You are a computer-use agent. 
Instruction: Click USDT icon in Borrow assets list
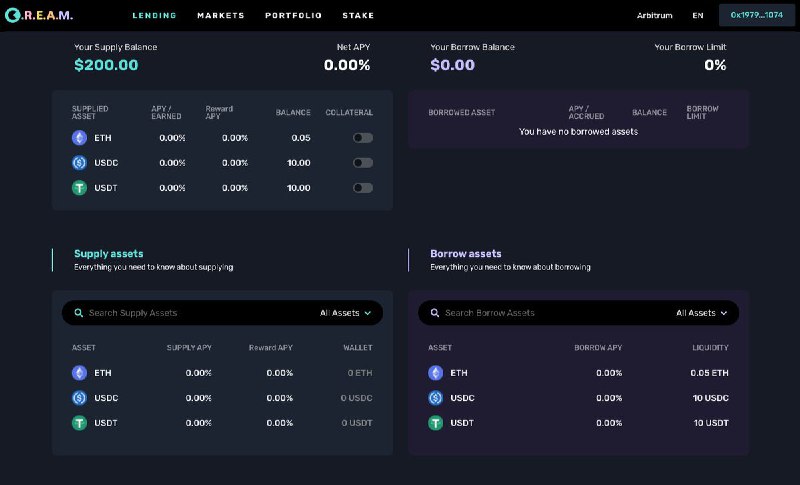pos(435,423)
